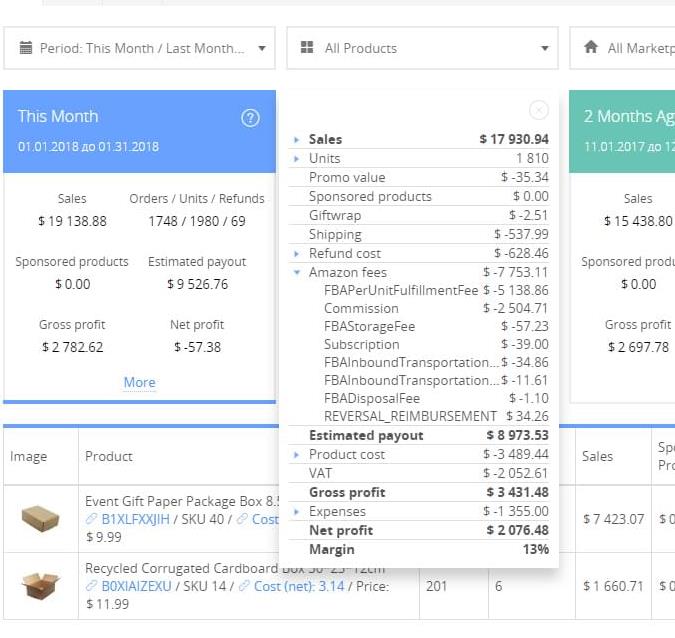Expand the Expenses row
This screenshot has width=675, height=638.
[297, 512]
